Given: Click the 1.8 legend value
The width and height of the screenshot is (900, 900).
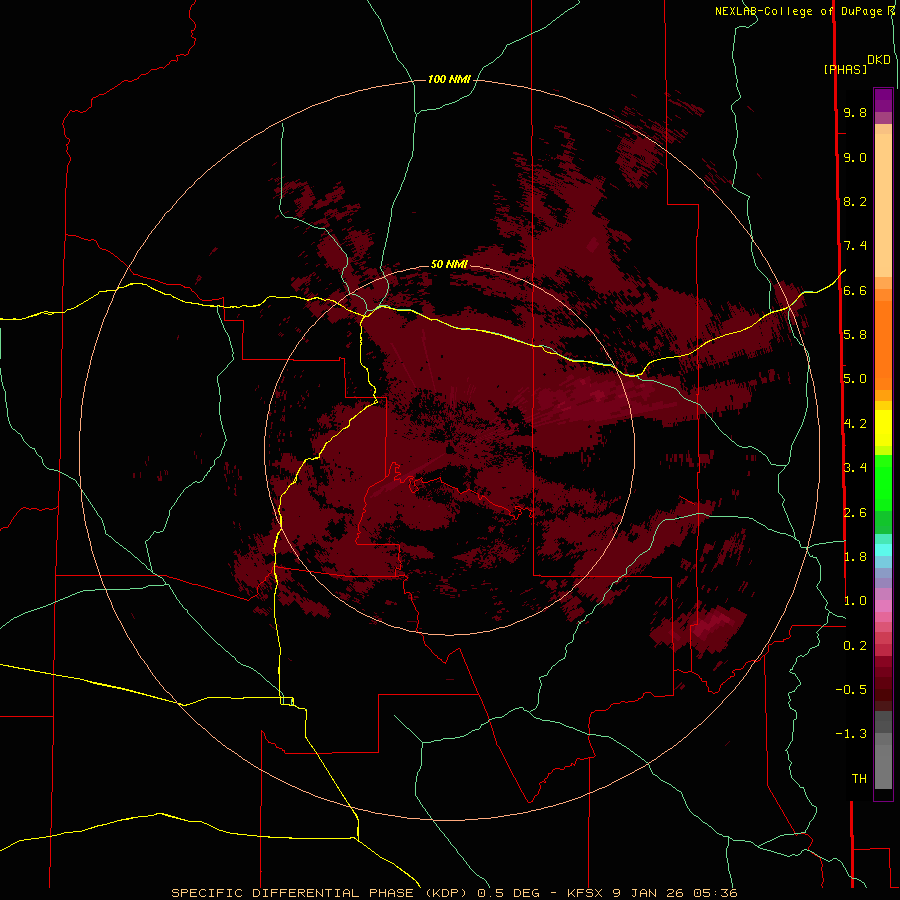Looking at the screenshot, I should (x=855, y=557).
